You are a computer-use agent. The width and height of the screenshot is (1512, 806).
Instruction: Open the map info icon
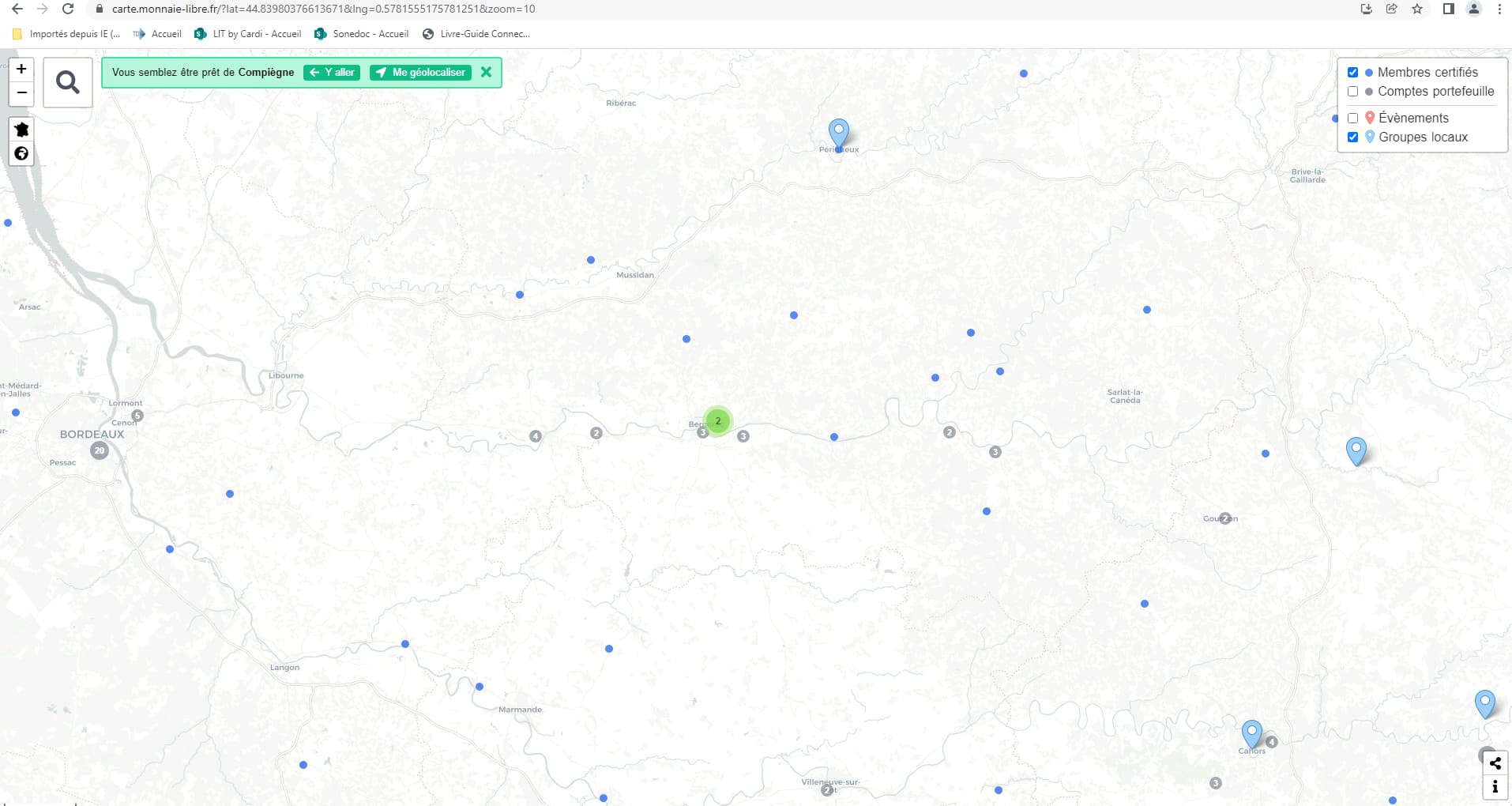pyautogui.click(x=1495, y=787)
